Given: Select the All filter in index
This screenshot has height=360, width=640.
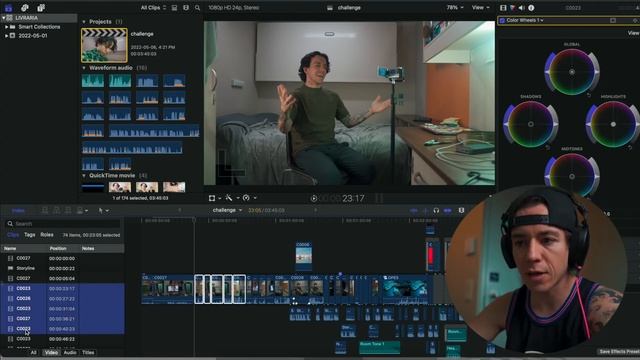Looking at the screenshot, I should [33, 352].
